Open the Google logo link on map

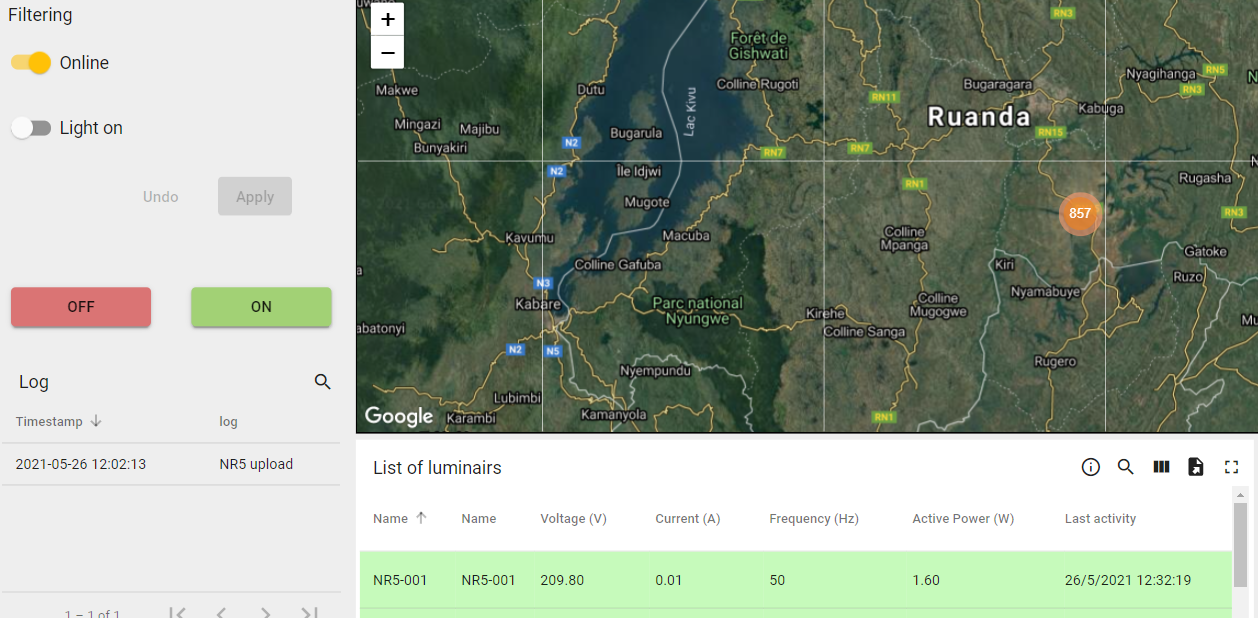pos(398,416)
